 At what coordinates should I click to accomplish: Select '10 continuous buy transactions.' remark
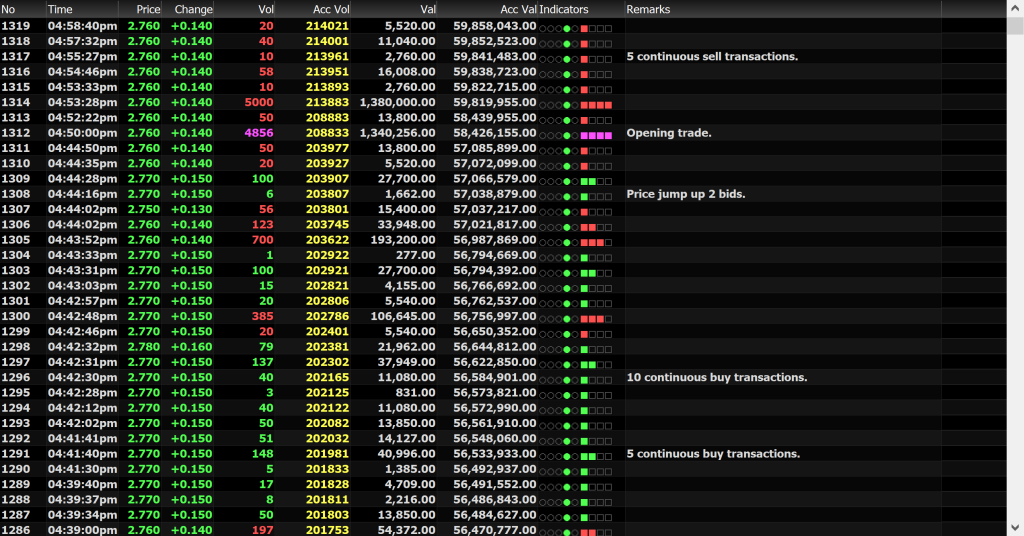(x=716, y=378)
